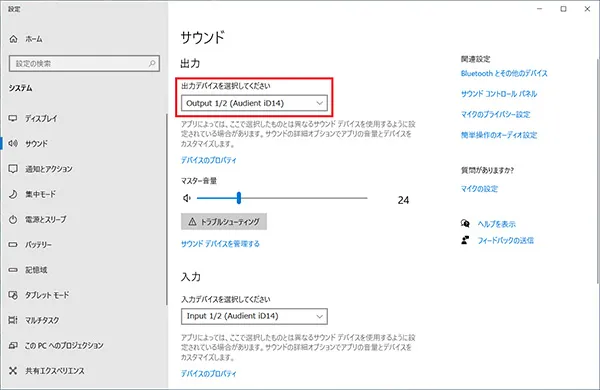
Task: Open Bluetooth とその他のデバイス link
Action: [x=504, y=73]
